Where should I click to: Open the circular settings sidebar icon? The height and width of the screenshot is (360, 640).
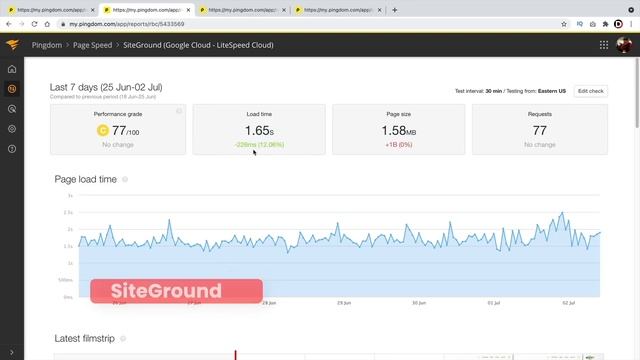click(12, 129)
